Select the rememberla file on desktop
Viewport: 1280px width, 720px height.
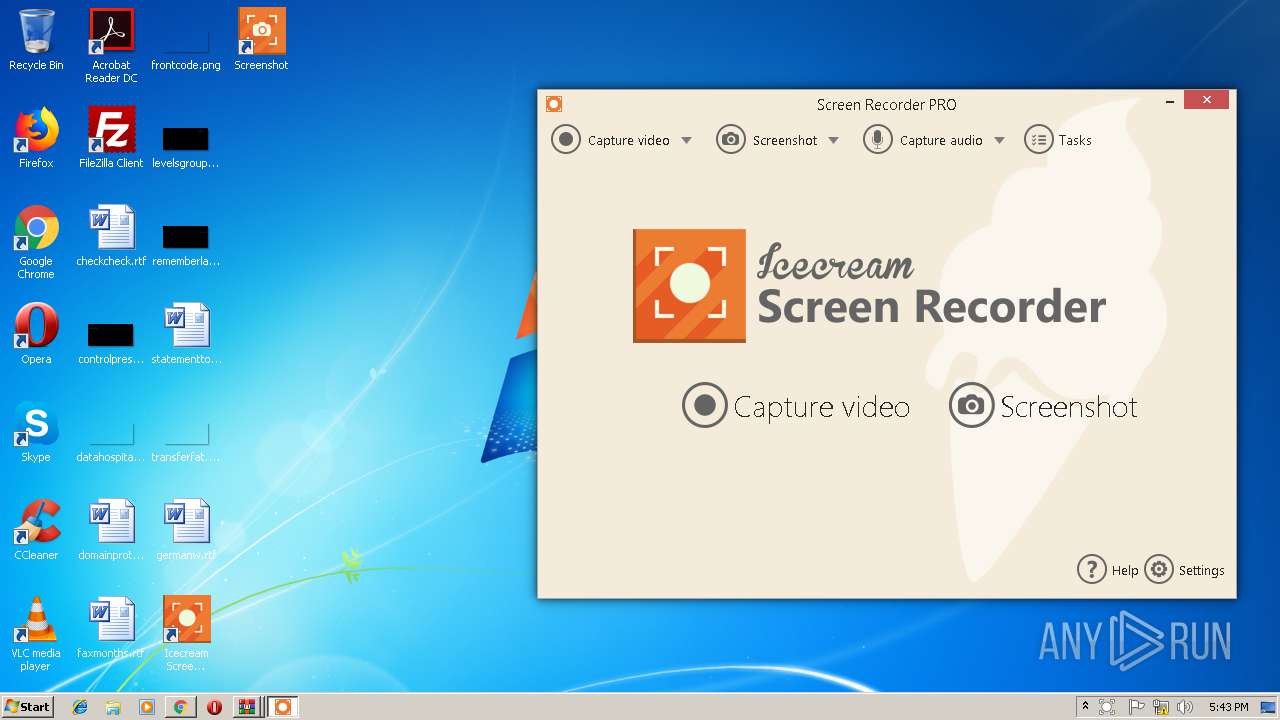click(186, 244)
